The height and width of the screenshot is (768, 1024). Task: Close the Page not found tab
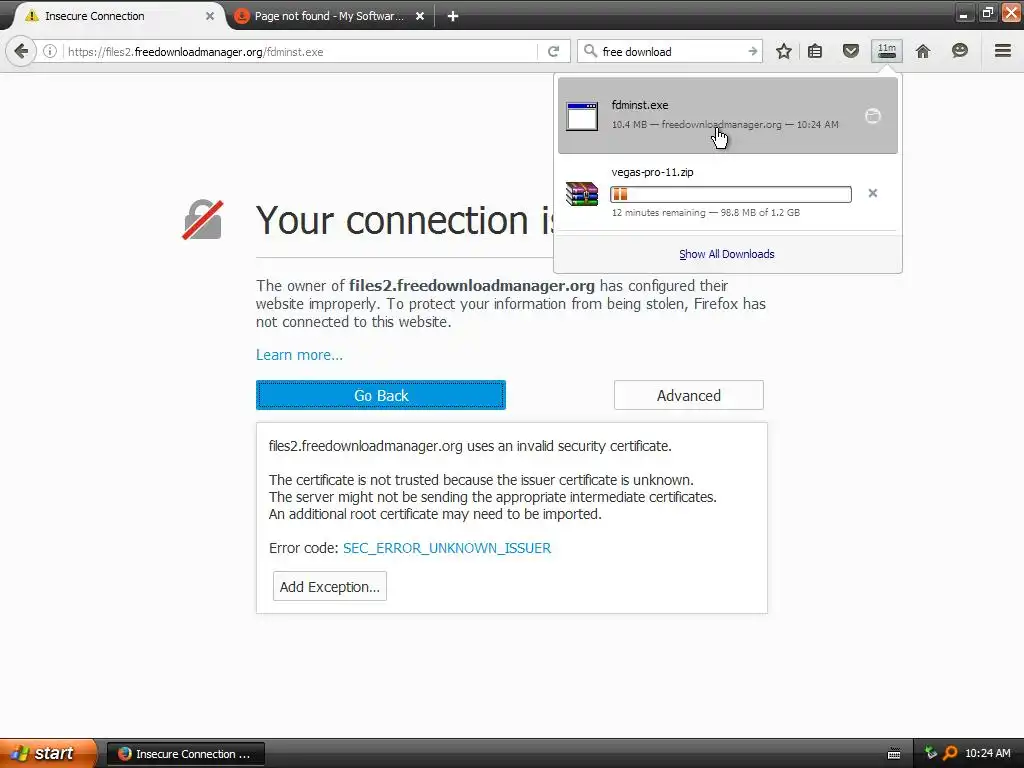[420, 16]
